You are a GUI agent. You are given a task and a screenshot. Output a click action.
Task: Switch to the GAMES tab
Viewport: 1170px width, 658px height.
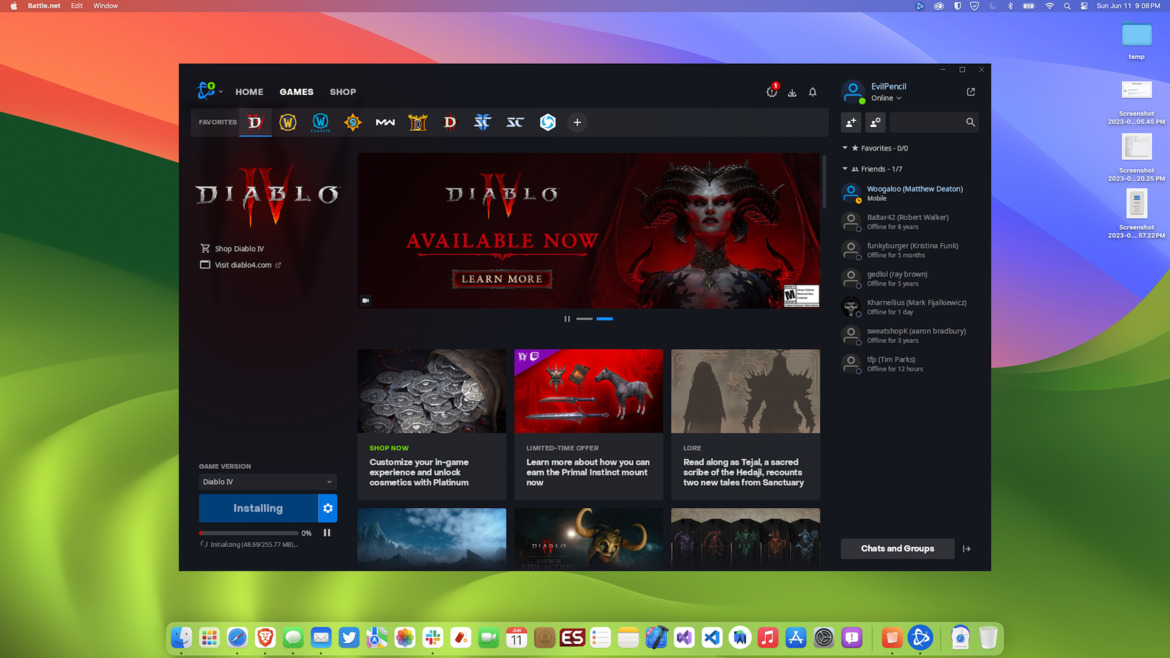[296, 92]
